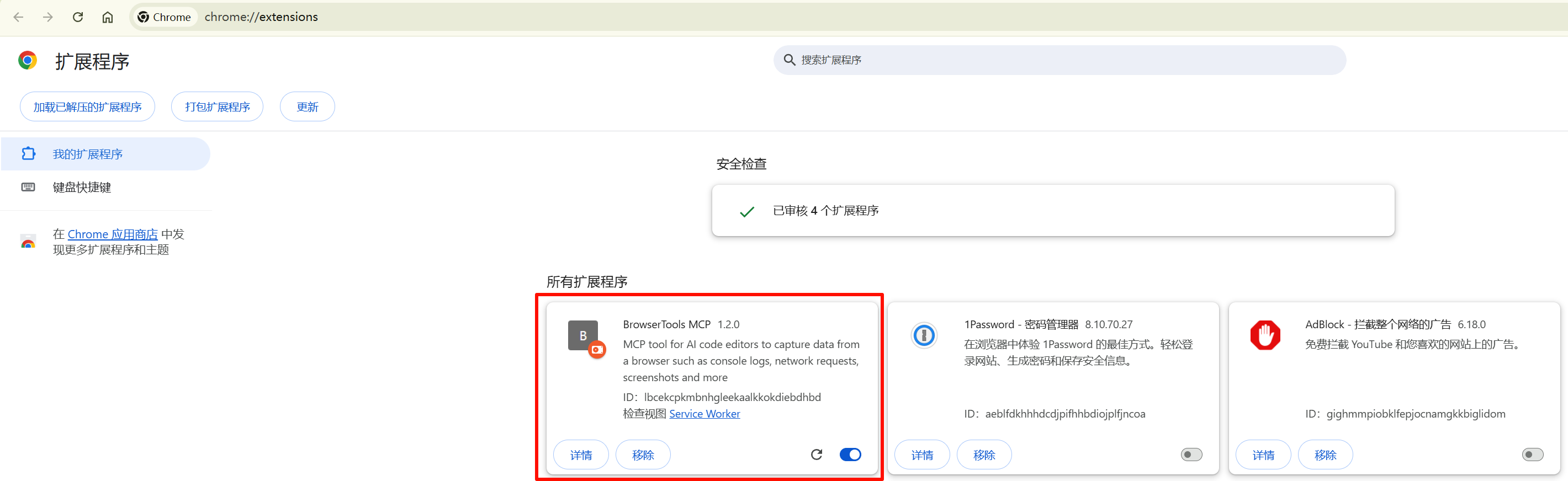The width and height of the screenshot is (1568, 481).
Task: Open the Service Worker inspect link
Action: click(x=704, y=414)
